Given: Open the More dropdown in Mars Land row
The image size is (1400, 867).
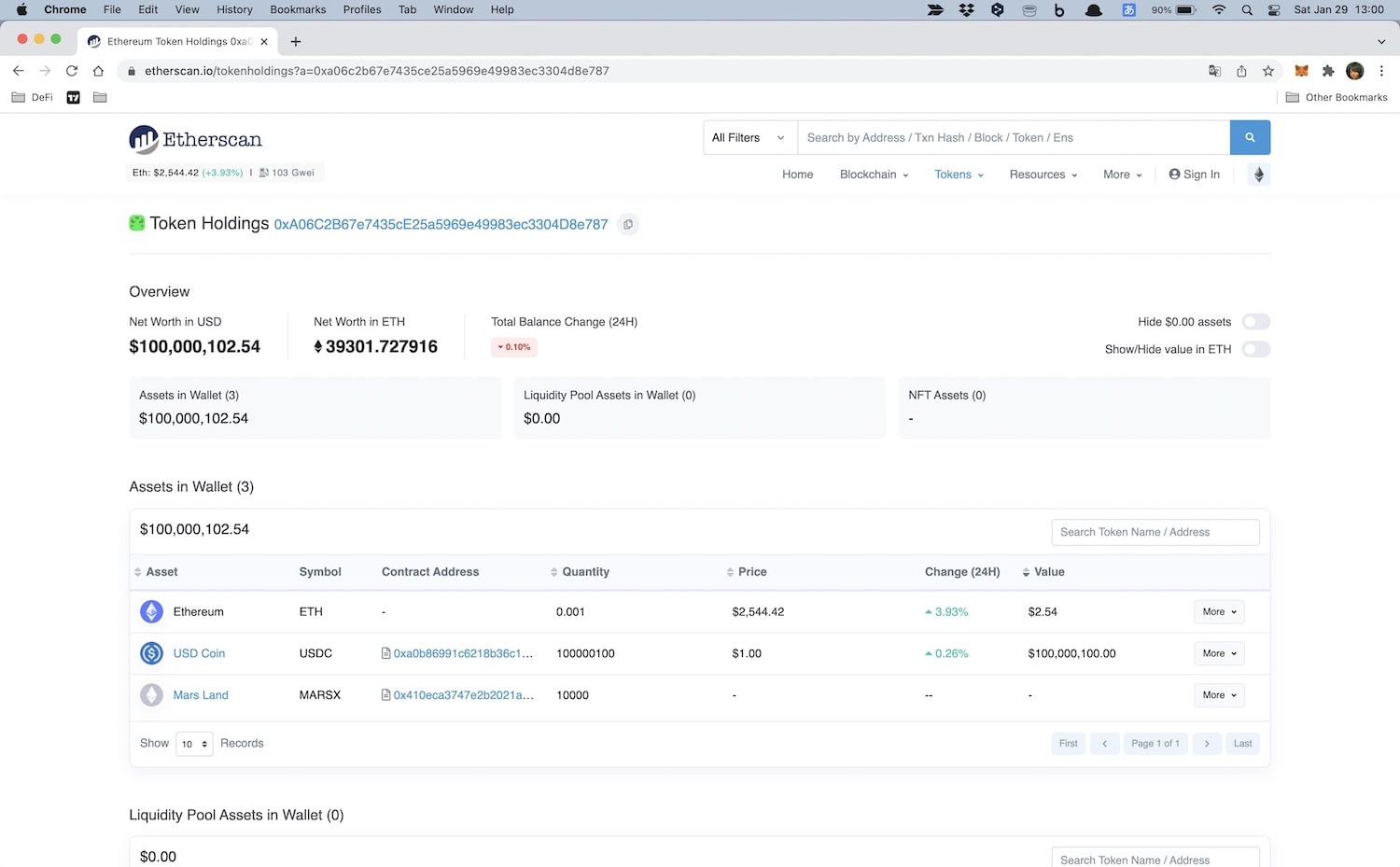Looking at the screenshot, I should (1219, 695).
